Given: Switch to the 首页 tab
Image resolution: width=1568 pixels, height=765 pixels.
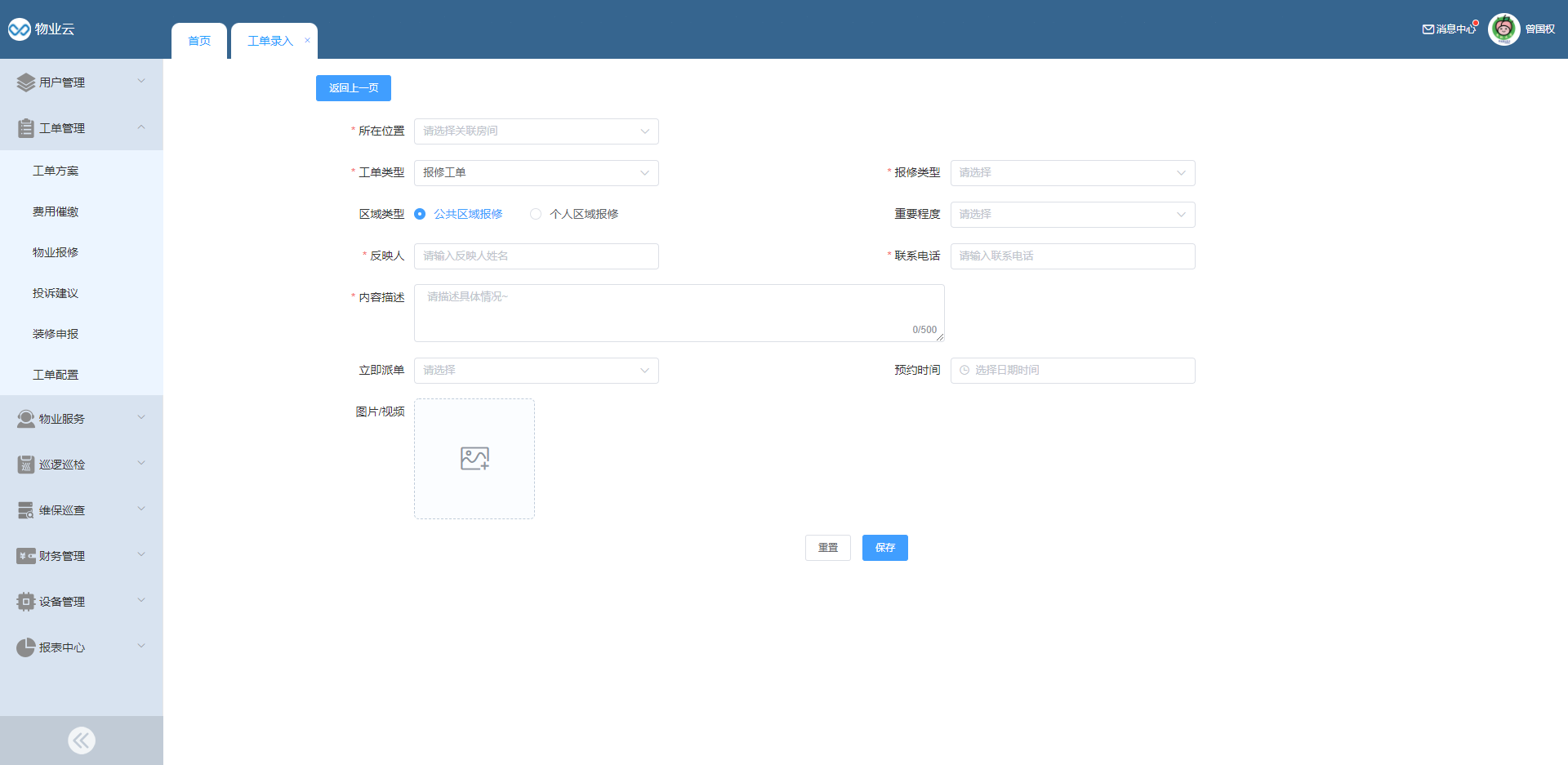Looking at the screenshot, I should pos(199,41).
